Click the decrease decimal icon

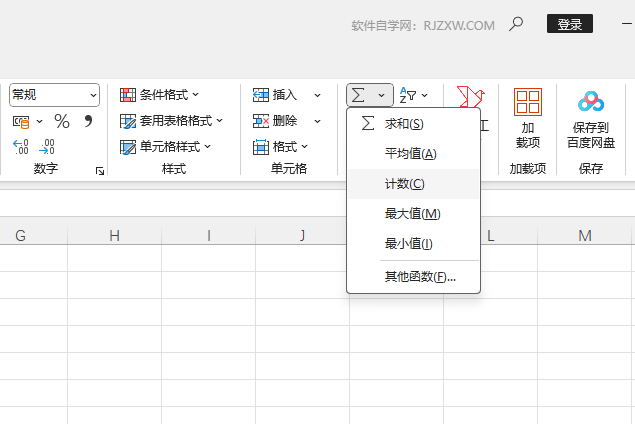coord(46,147)
